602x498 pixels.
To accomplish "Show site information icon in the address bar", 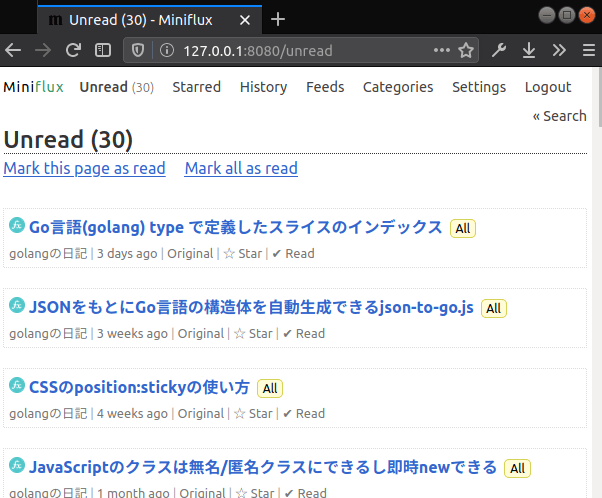I will (167, 50).
